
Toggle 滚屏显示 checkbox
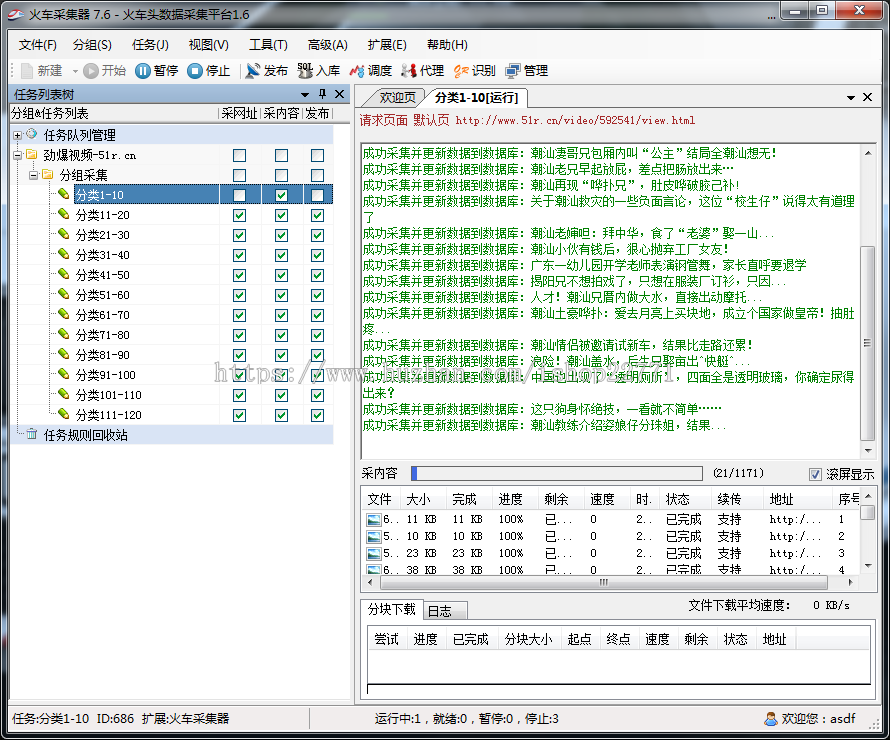[815, 474]
